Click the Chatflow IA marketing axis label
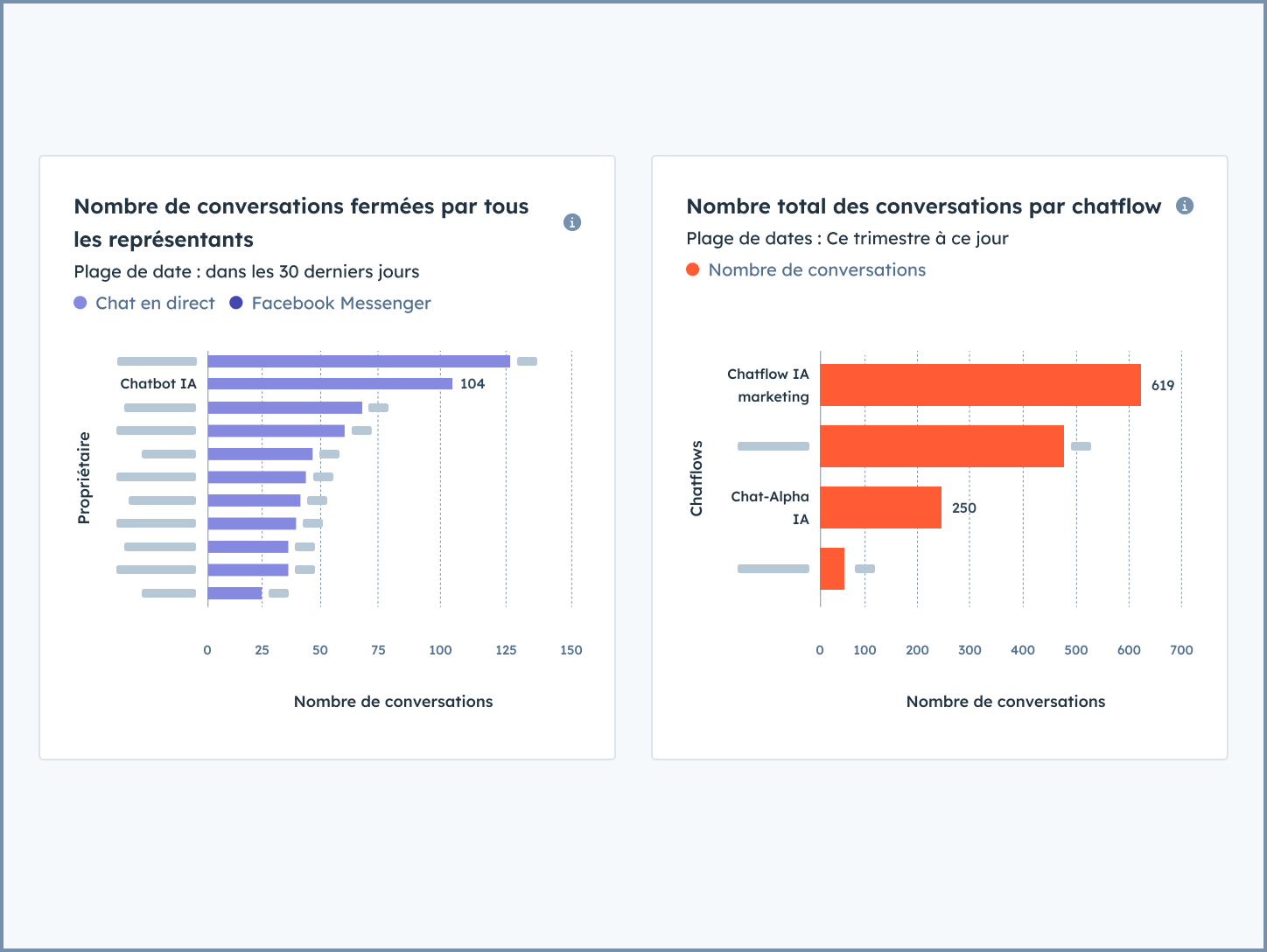The image size is (1267, 952). pyautogui.click(x=768, y=385)
